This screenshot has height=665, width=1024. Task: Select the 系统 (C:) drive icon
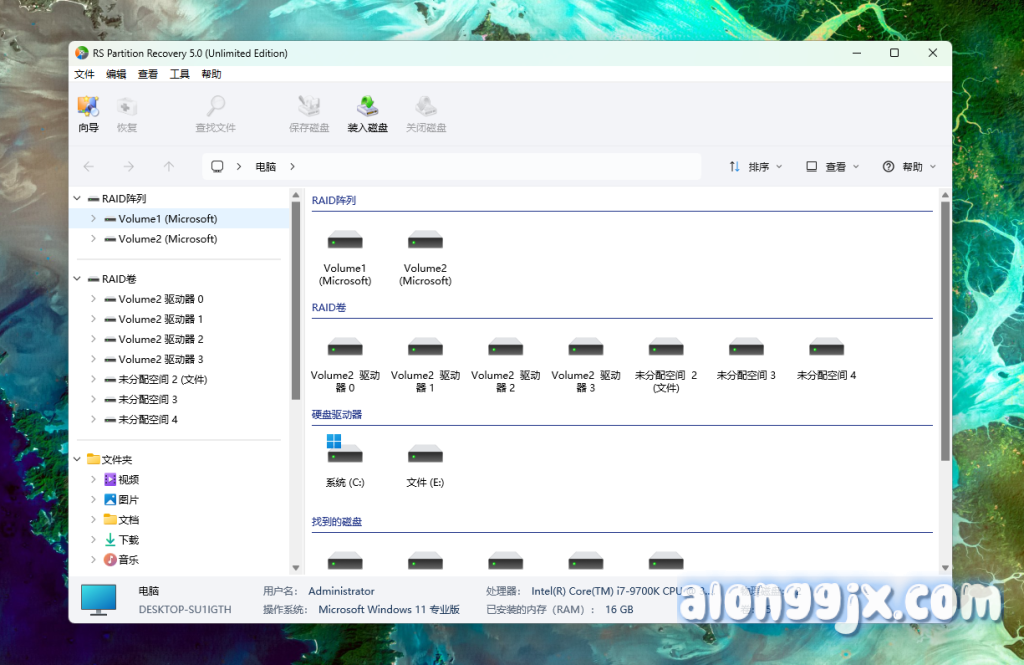(x=345, y=454)
